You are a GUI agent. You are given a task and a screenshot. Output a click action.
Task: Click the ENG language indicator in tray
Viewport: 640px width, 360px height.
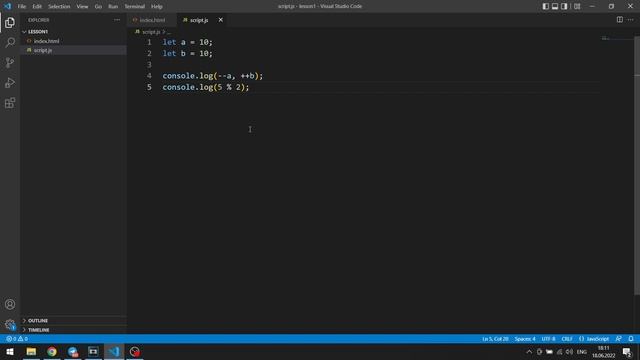[x=582, y=352]
